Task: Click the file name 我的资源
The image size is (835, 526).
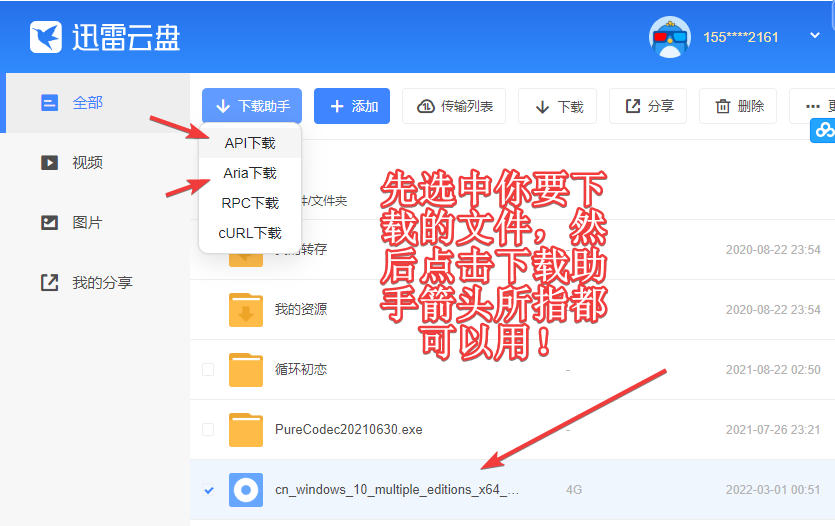Action: [x=301, y=309]
